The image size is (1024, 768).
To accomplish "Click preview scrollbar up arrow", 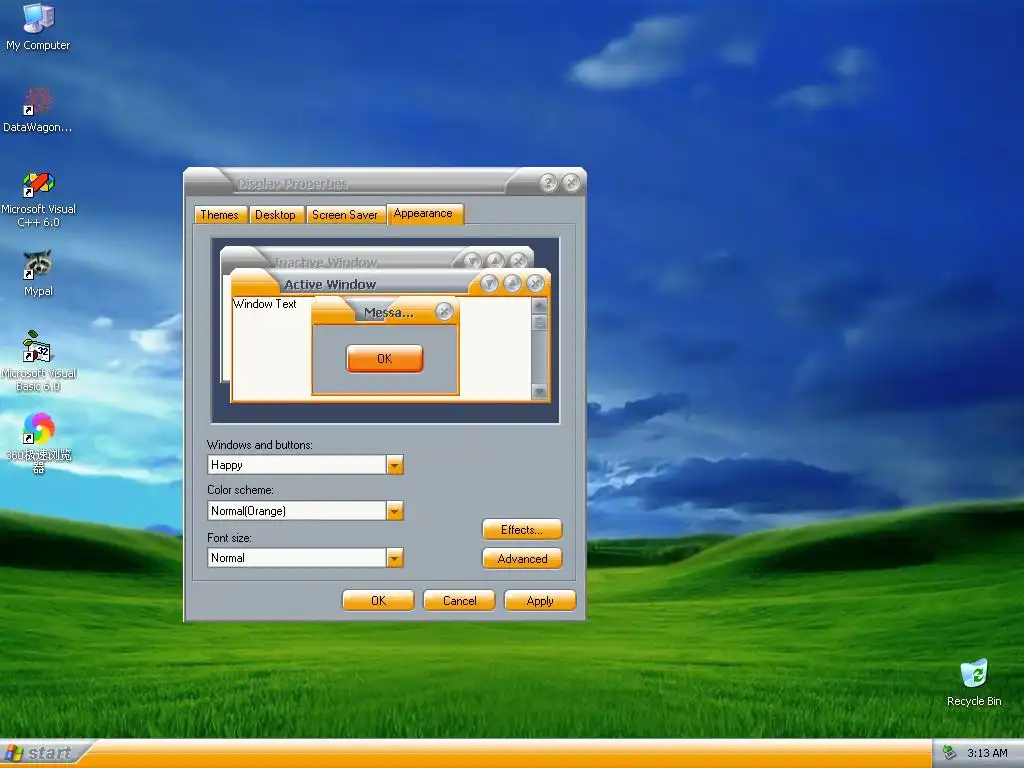I will click(539, 305).
